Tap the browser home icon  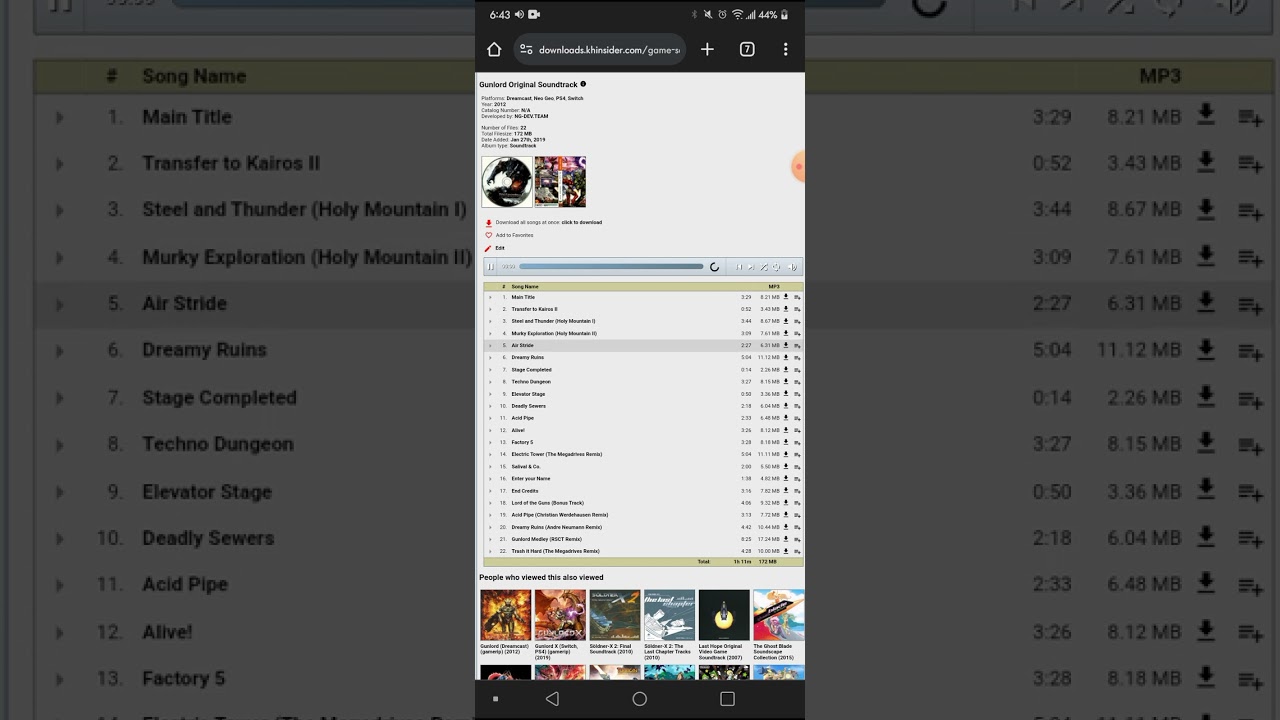point(494,49)
